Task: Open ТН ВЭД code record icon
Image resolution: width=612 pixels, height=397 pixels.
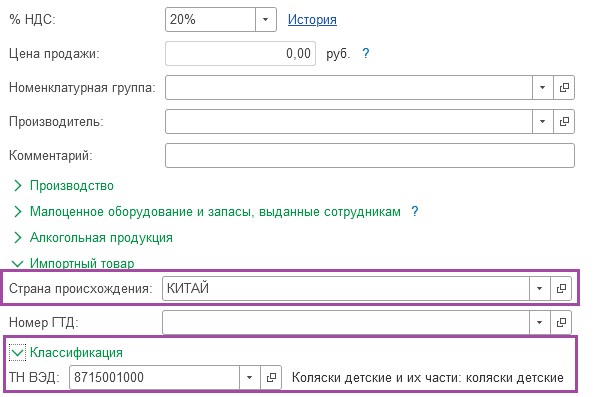Action: pyautogui.click(x=271, y=377)
